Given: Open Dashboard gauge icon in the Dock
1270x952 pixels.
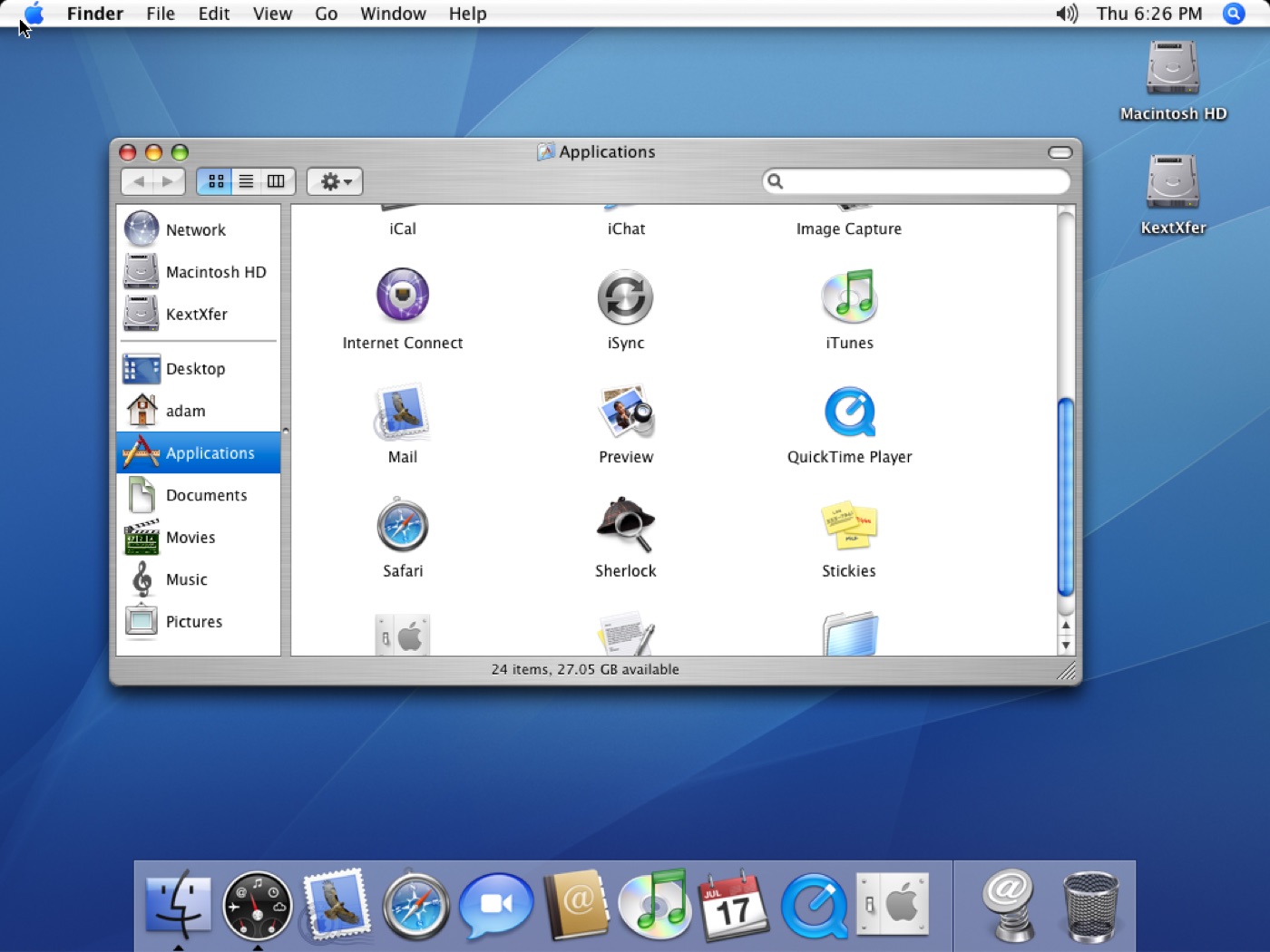Looking at the screenshot, I should pyautogui.click(x=258, y=906).
